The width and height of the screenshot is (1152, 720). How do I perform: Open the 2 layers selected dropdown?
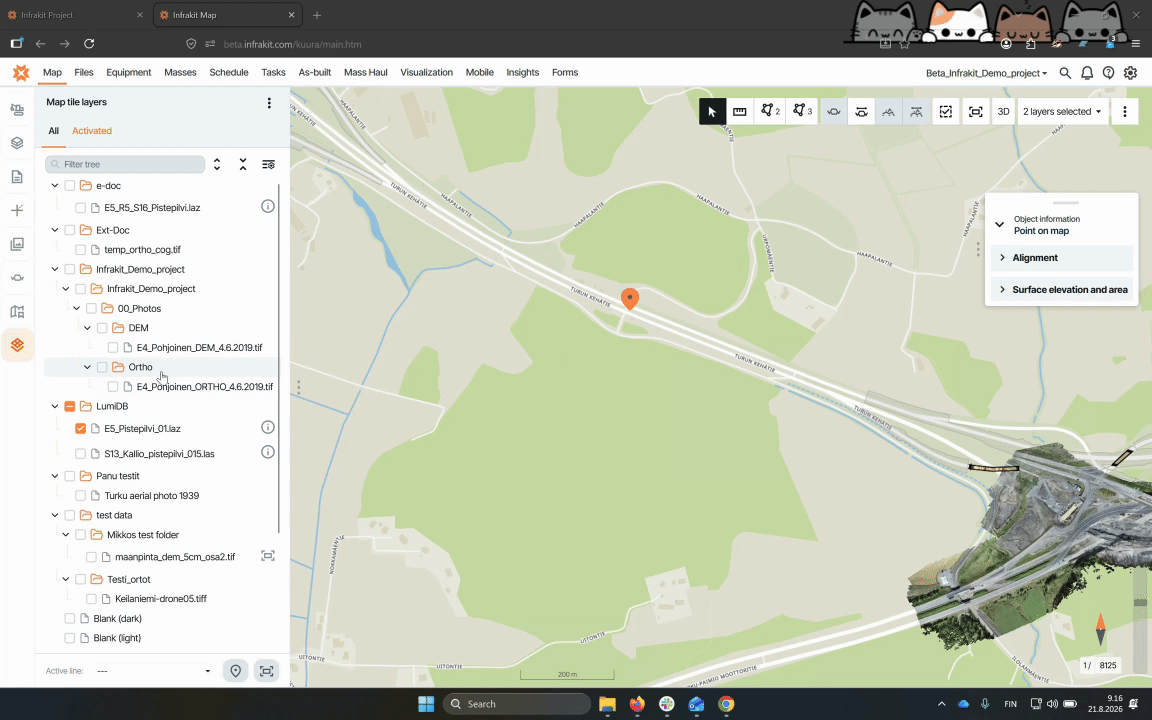(x=1062, y=112)
